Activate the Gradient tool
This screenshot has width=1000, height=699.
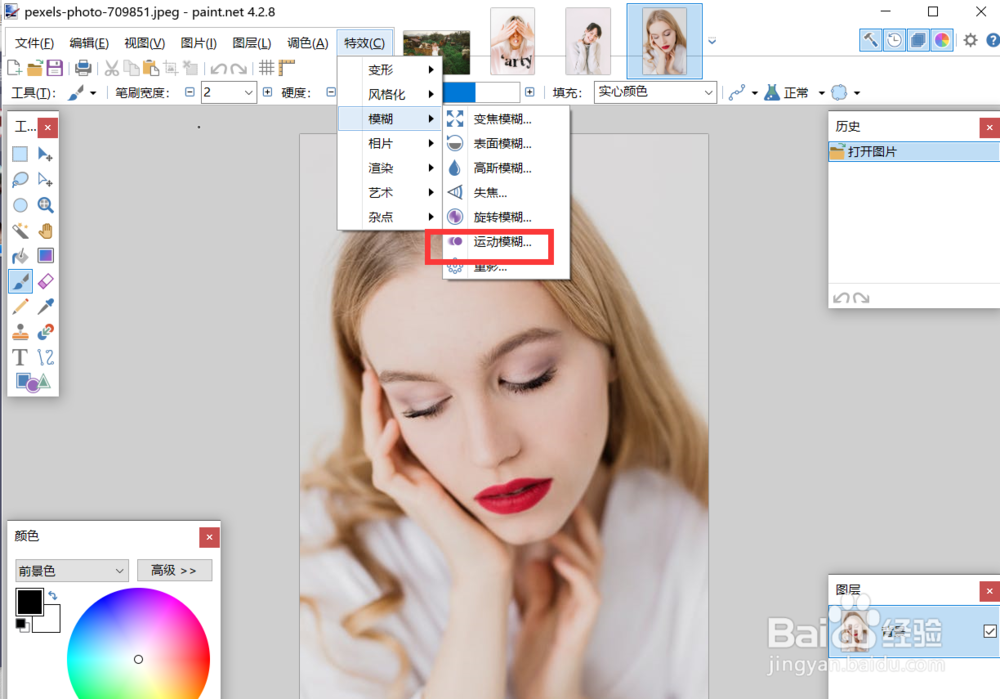[x=45, y=255]
